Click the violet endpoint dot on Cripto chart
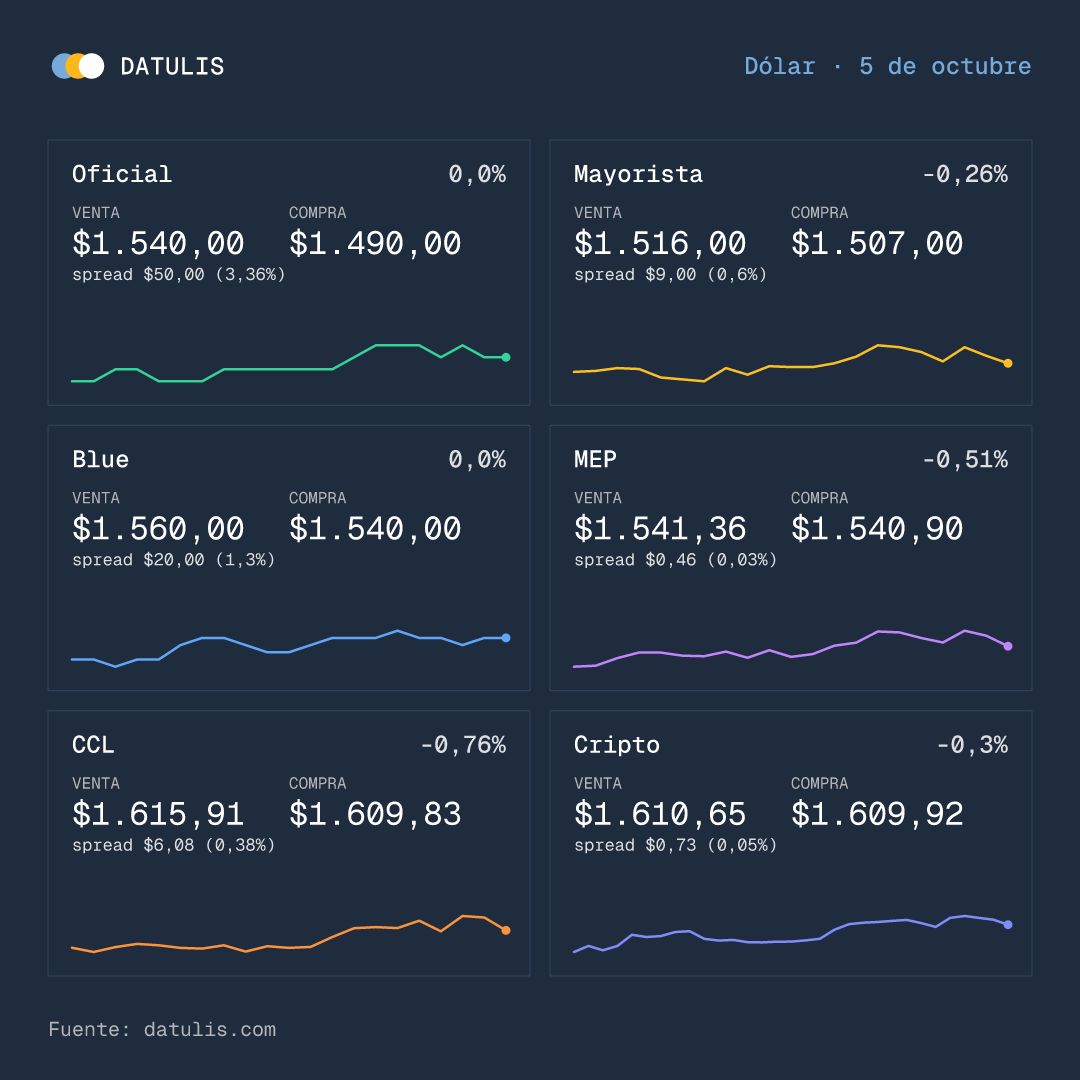This screenshot has height=1080, width=1080. coord(1008,924)
